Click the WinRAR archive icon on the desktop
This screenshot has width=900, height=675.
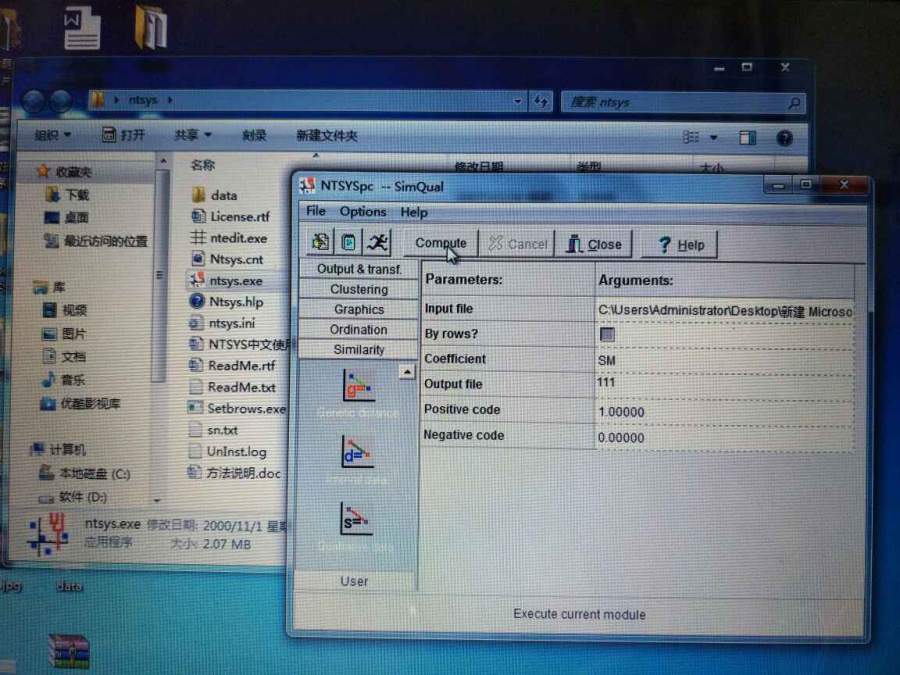point(69,651)
